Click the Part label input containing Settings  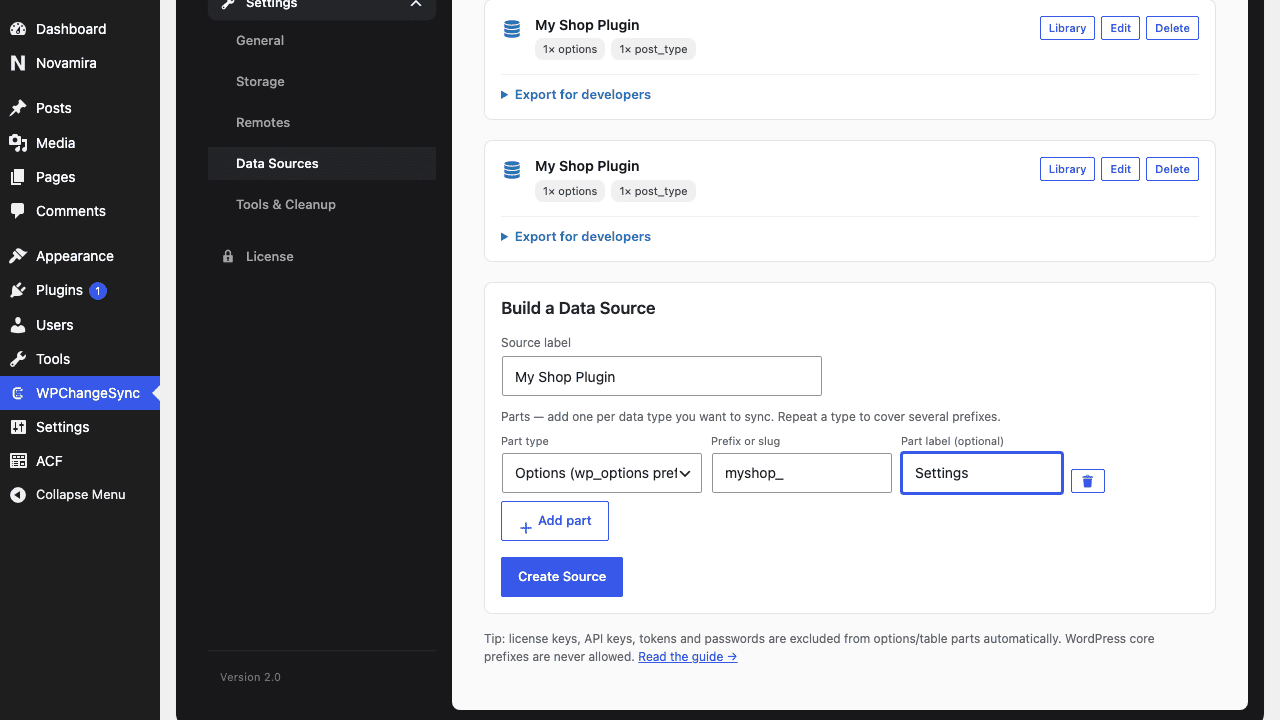982,473
